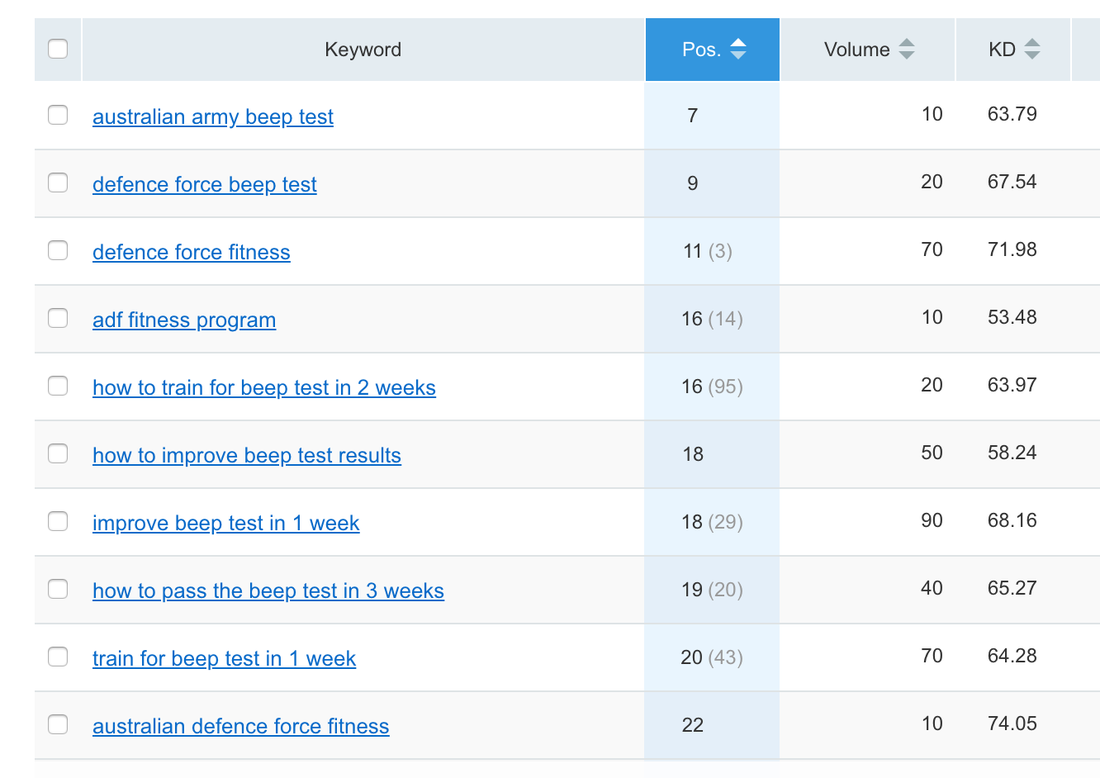Toggle the select-all checkbox in header
Image resolution: width=1100 pixels, height=778 pixels.
58,49
